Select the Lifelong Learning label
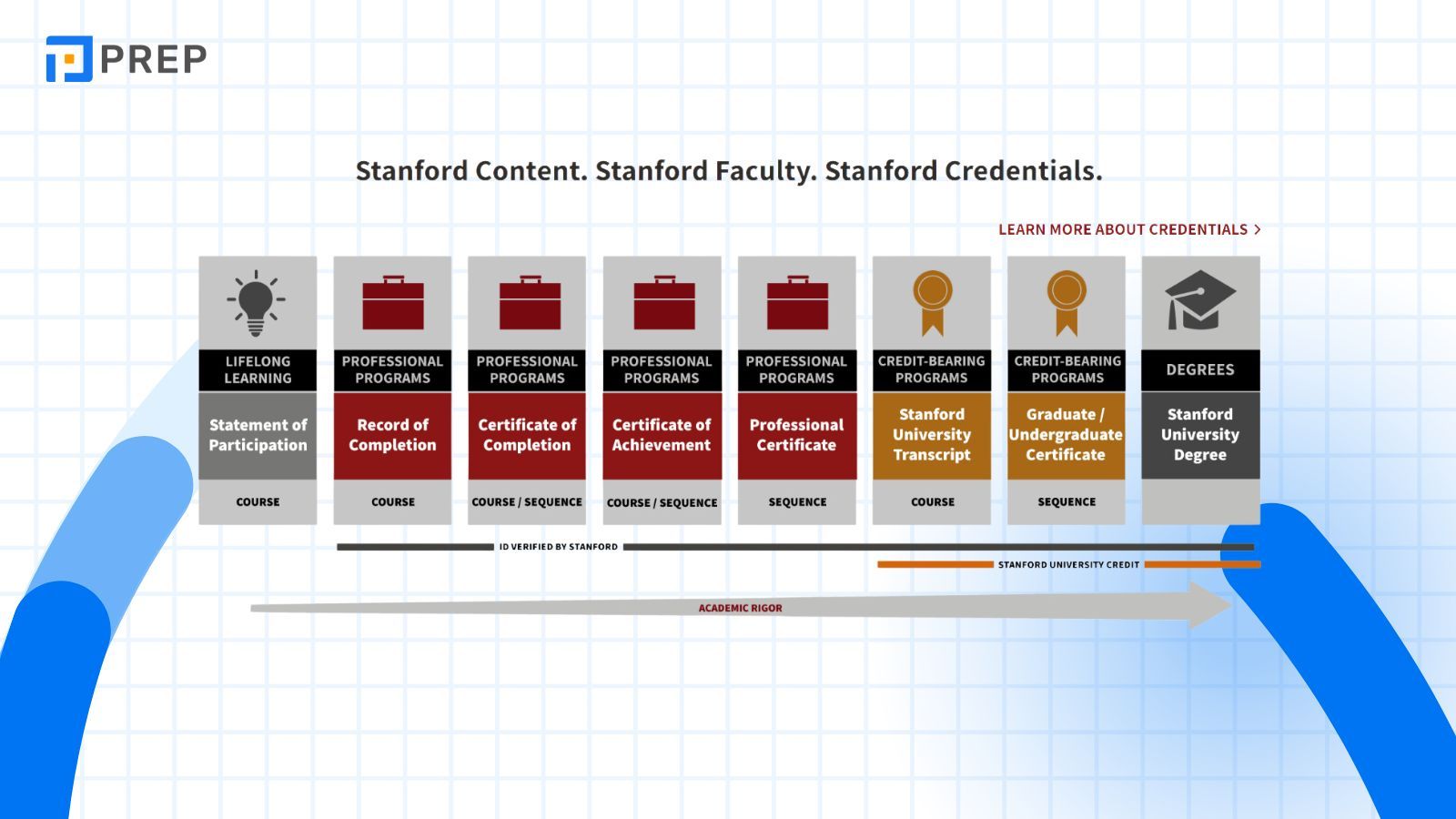The height and width of the screenshot is (819, 1456). (258, 369)
